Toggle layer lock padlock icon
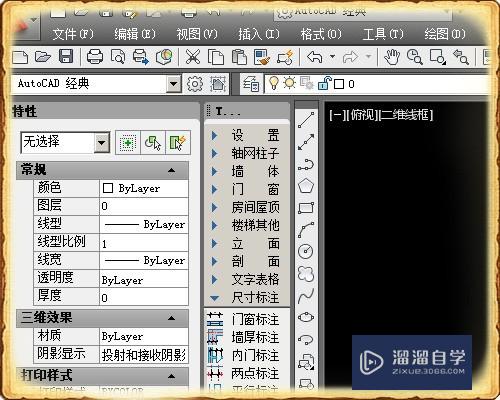The image size is (500, 400). coord(324,83)
